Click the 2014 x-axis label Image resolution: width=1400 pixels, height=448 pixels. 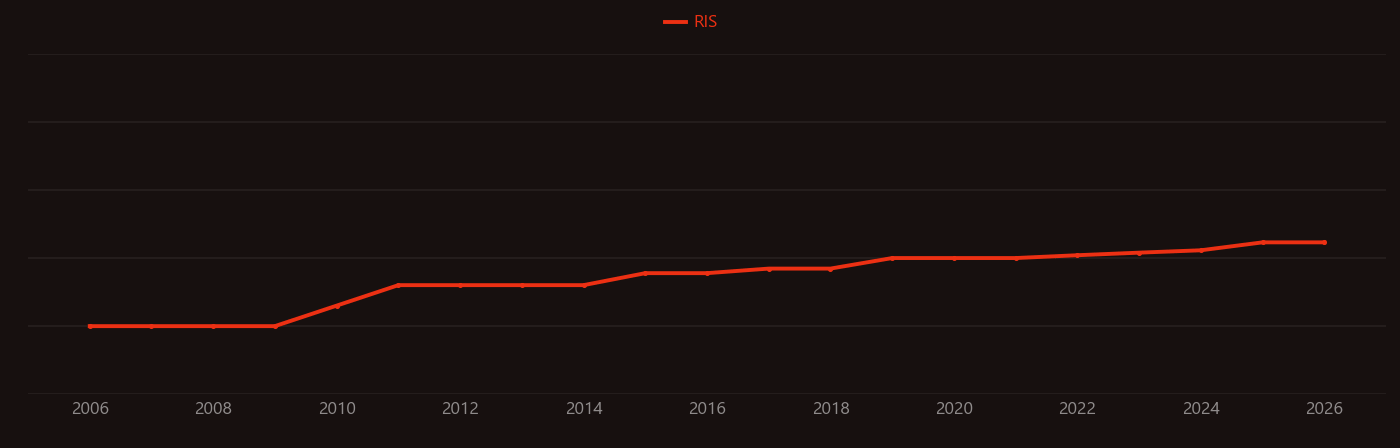click(584, 409)
